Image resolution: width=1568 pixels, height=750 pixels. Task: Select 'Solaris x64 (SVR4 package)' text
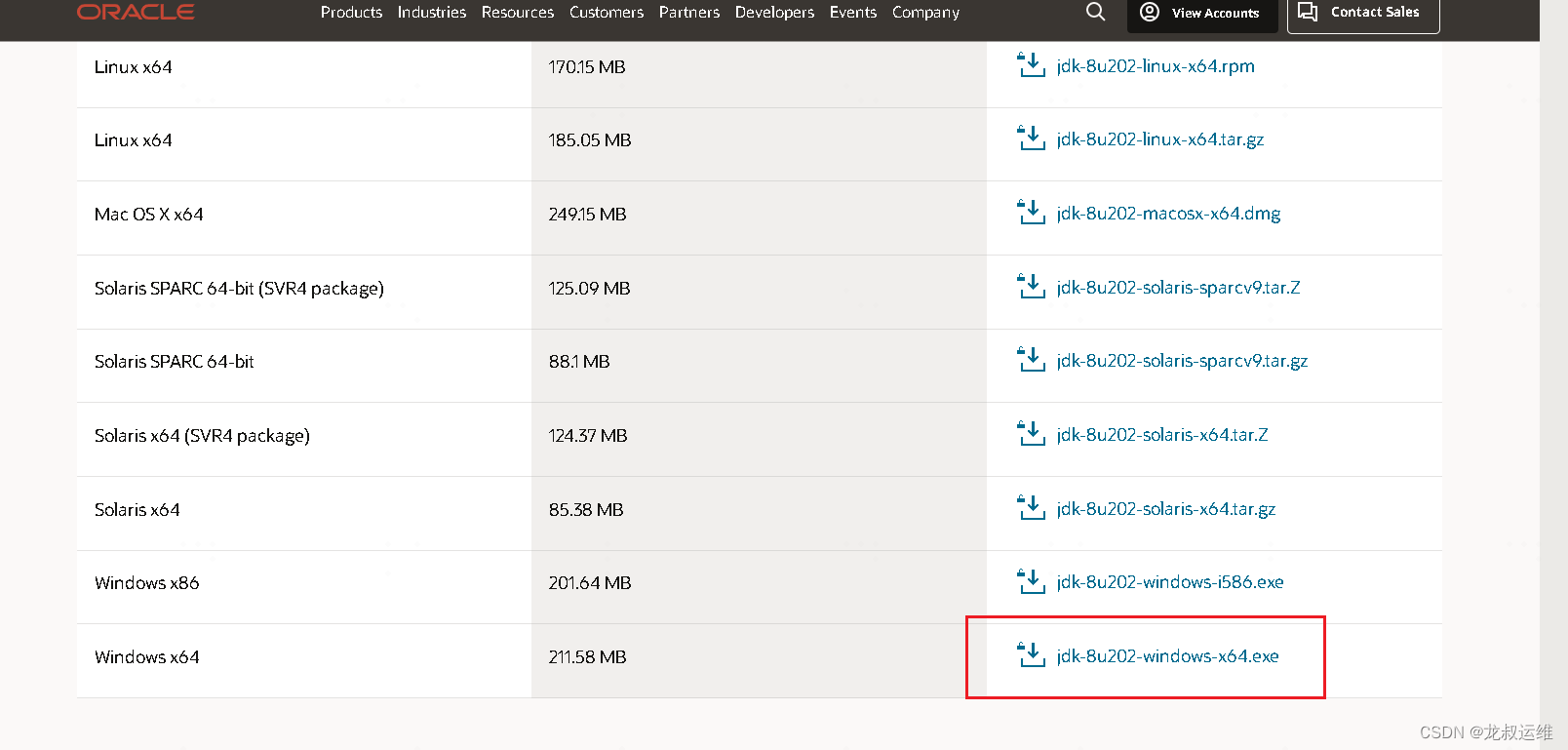pos(202,436)
